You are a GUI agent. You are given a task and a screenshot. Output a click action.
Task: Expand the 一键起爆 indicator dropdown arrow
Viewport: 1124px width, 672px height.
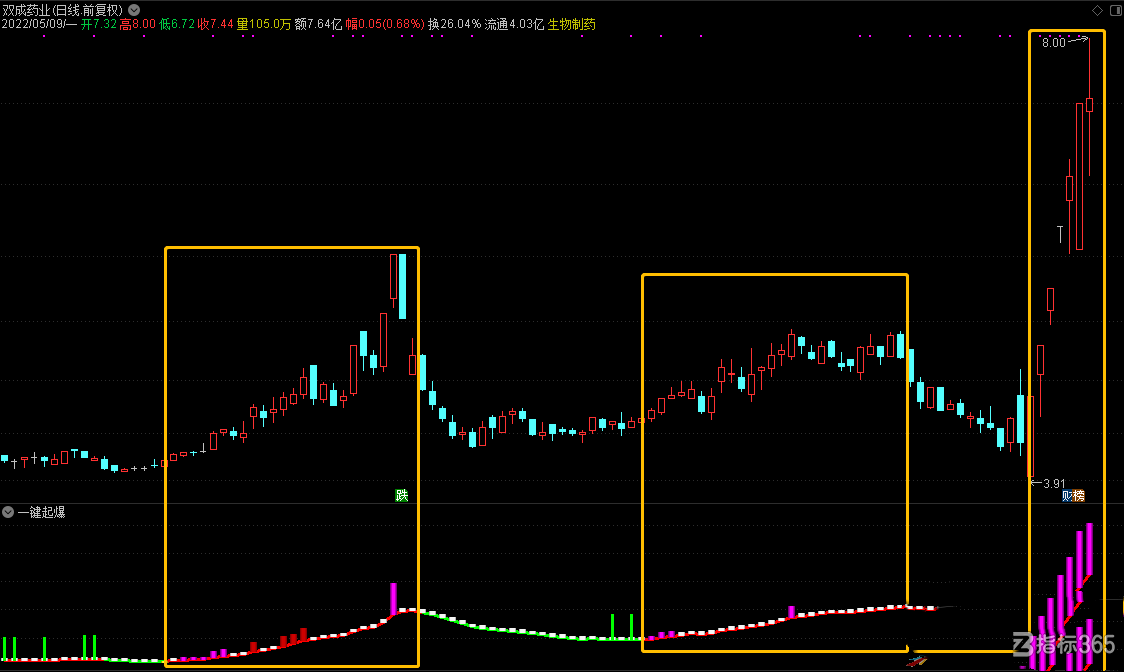click(x=8, y=512)
